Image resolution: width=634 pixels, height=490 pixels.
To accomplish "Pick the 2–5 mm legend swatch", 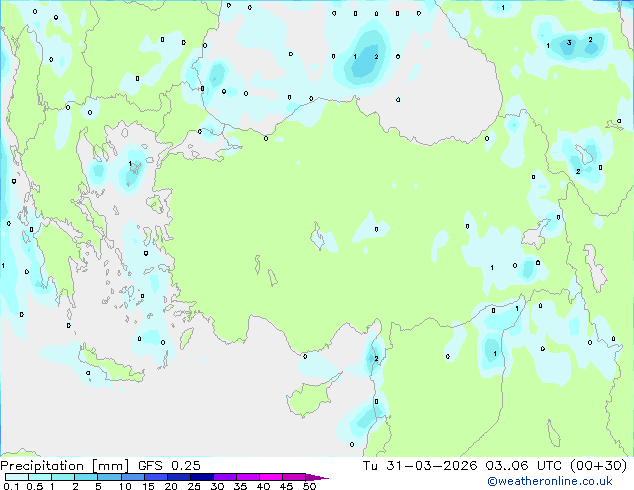I will [86, 477].
